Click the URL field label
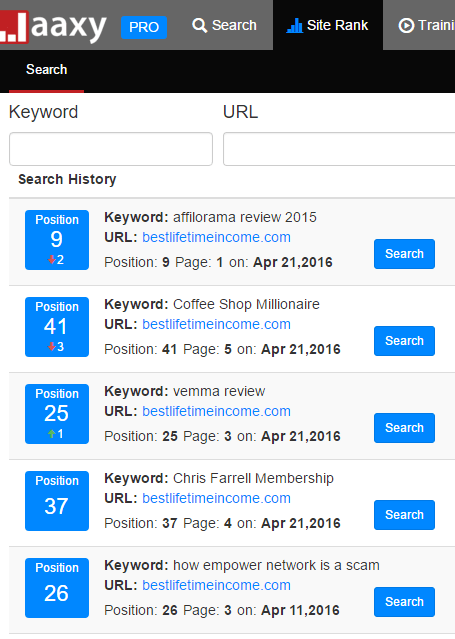 241,112
